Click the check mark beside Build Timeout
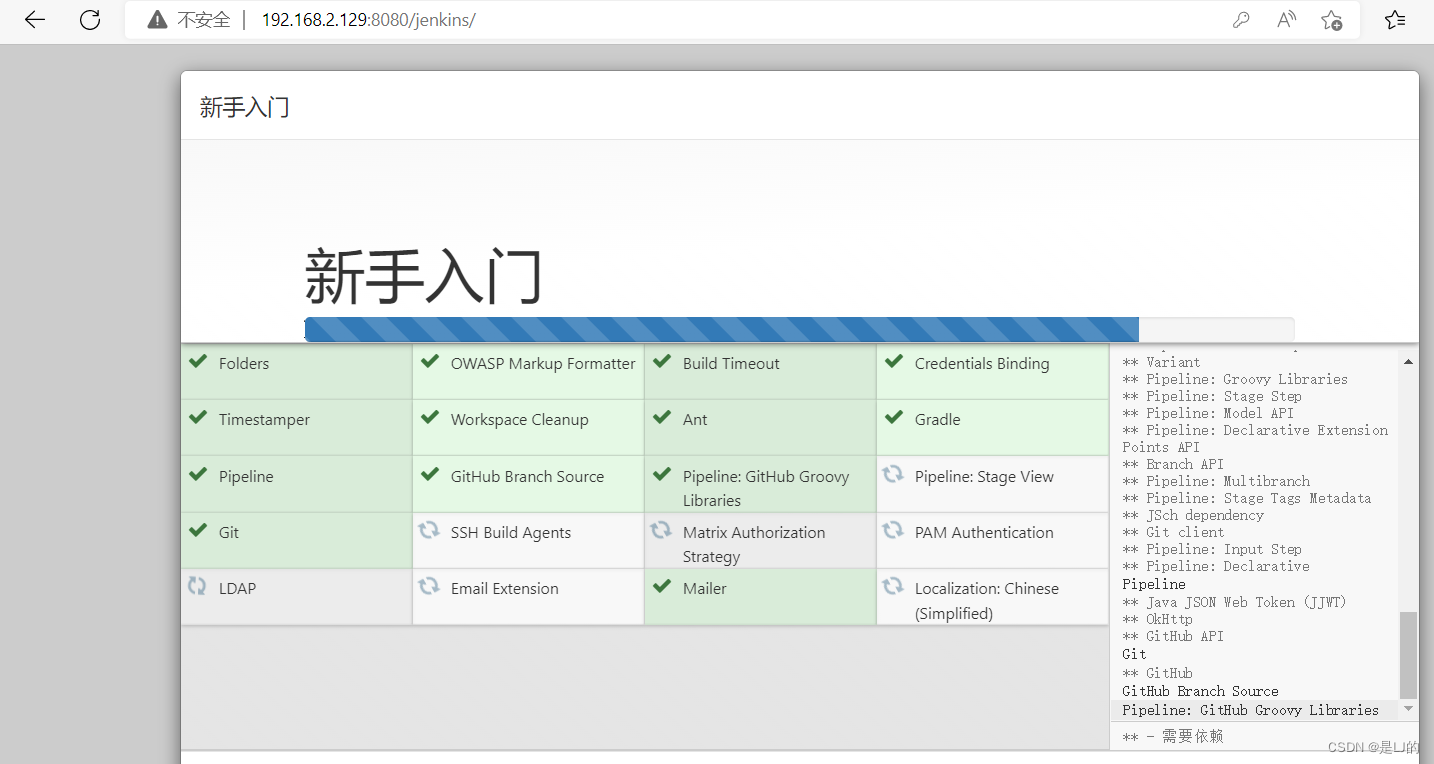 pyautogui.click(x=662, y=361)
